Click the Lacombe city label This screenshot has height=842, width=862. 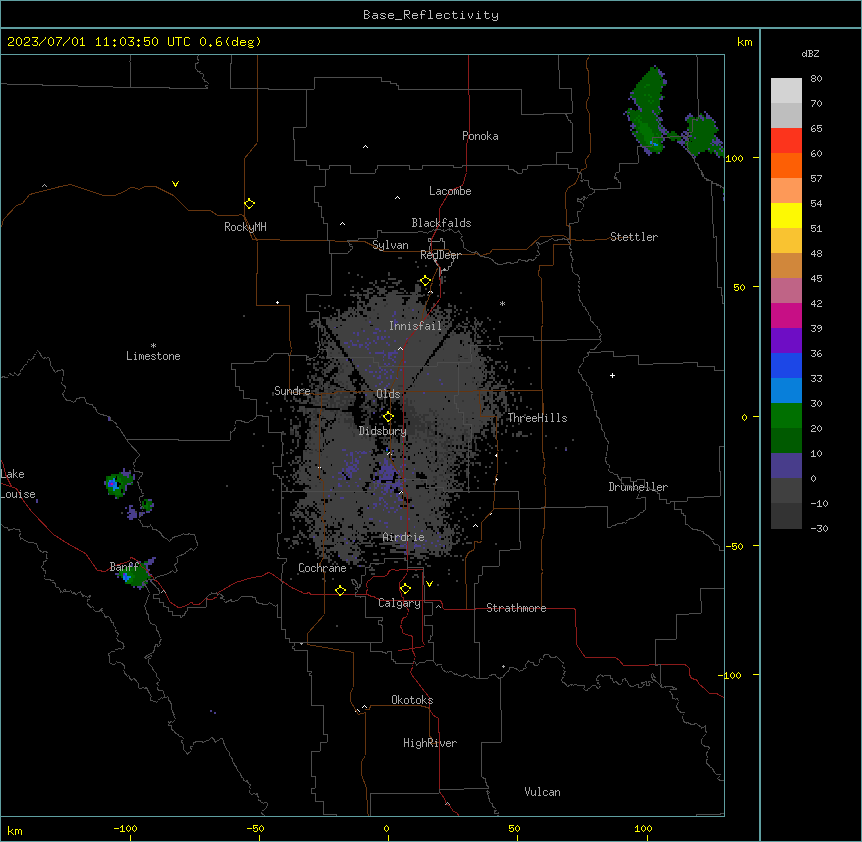pyautogui.click(x=450, y=191)
